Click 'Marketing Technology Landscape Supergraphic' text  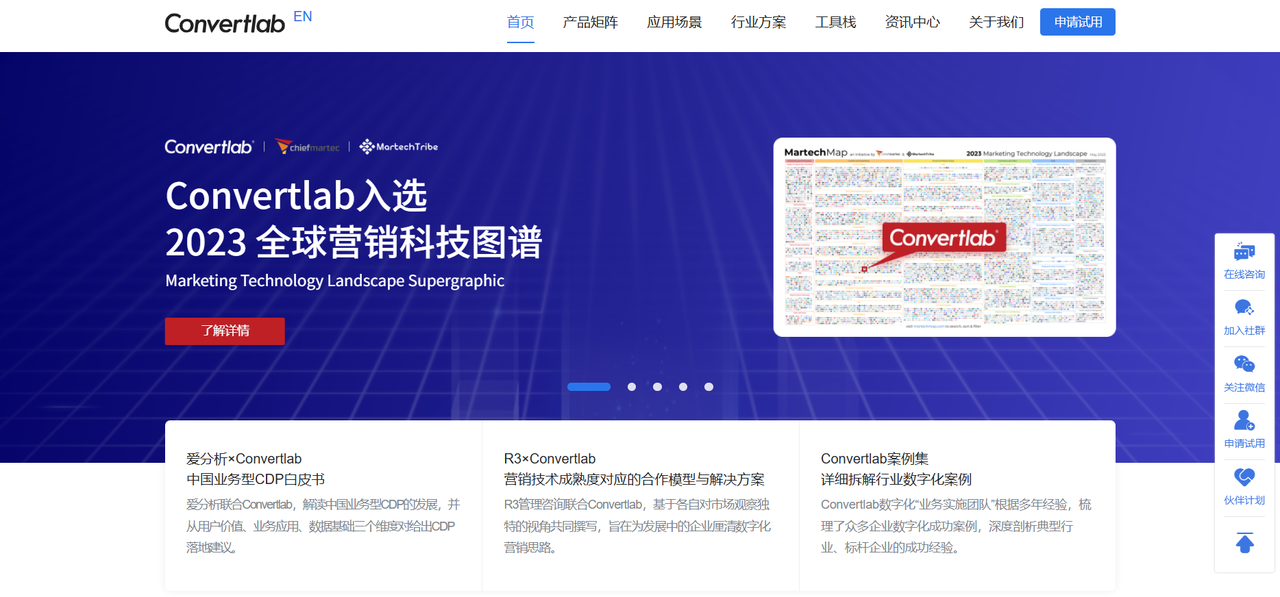[335, 281]
